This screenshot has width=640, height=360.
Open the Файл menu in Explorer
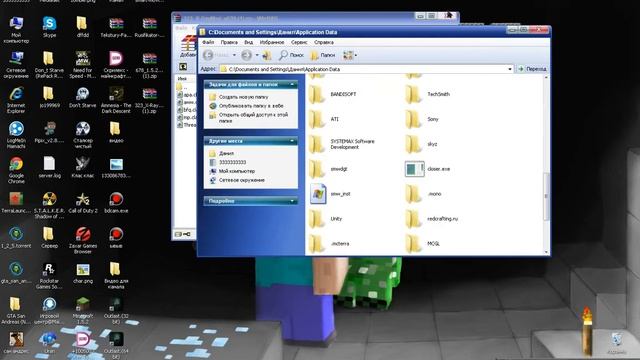pos(208,42)
